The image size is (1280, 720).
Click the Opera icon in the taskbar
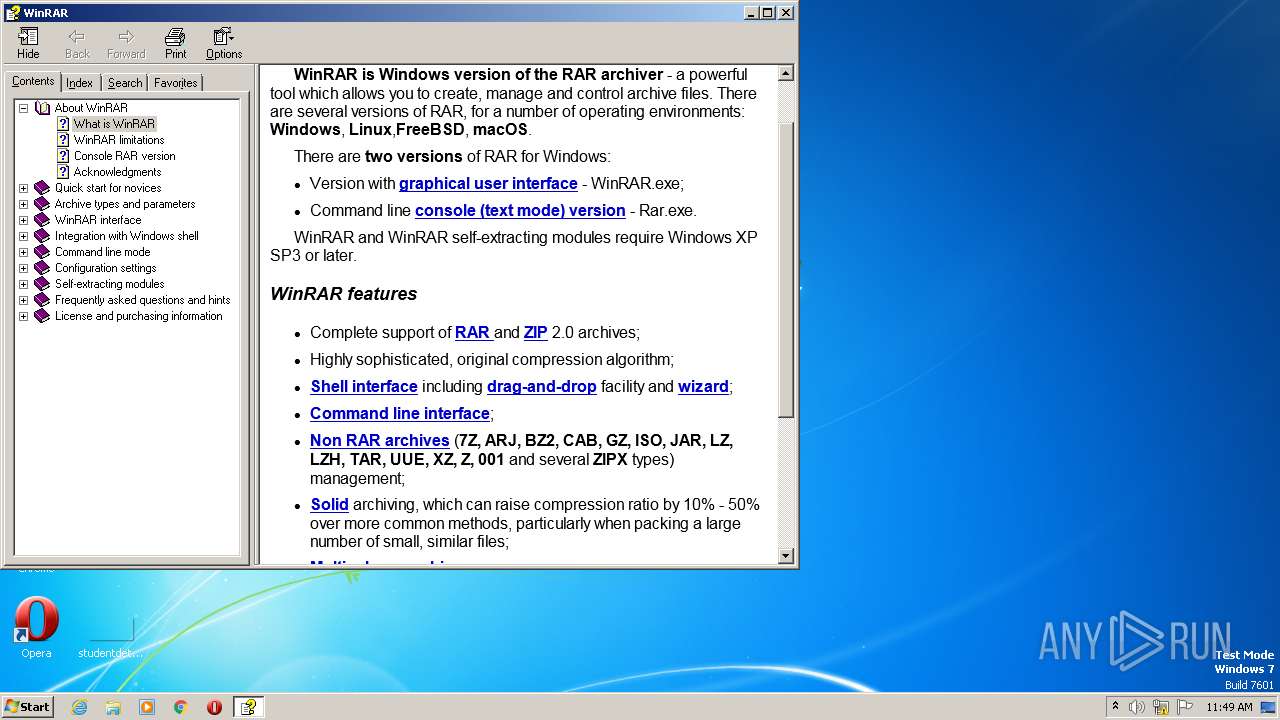pyautogui.click(x=214, y=707)
